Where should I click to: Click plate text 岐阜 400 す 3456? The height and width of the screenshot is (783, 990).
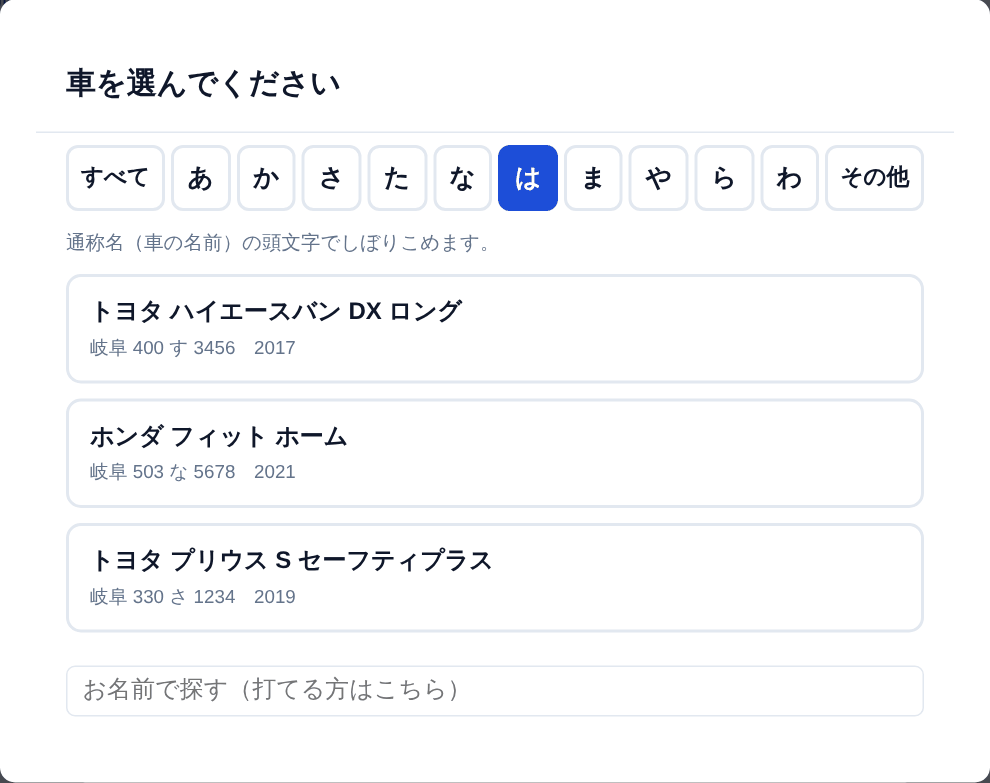162,348
